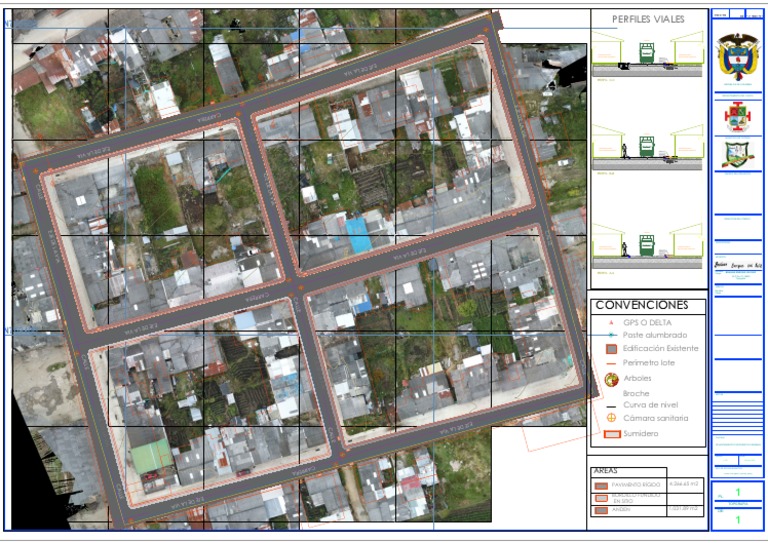Click the Arboles tree symbol in legend
The image size is (768, 543).
pos(611,379)
